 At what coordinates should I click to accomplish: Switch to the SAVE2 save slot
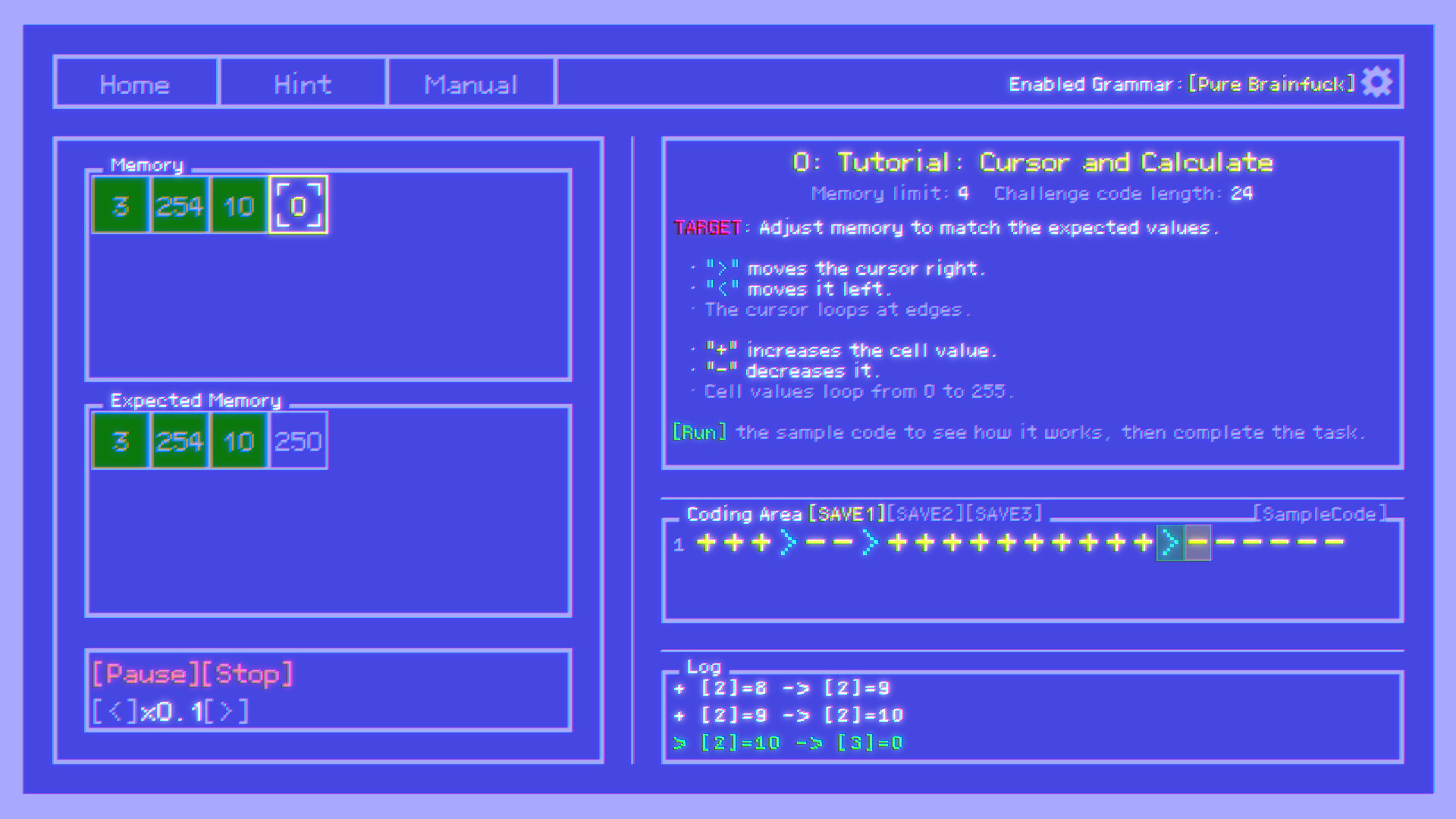927,513
